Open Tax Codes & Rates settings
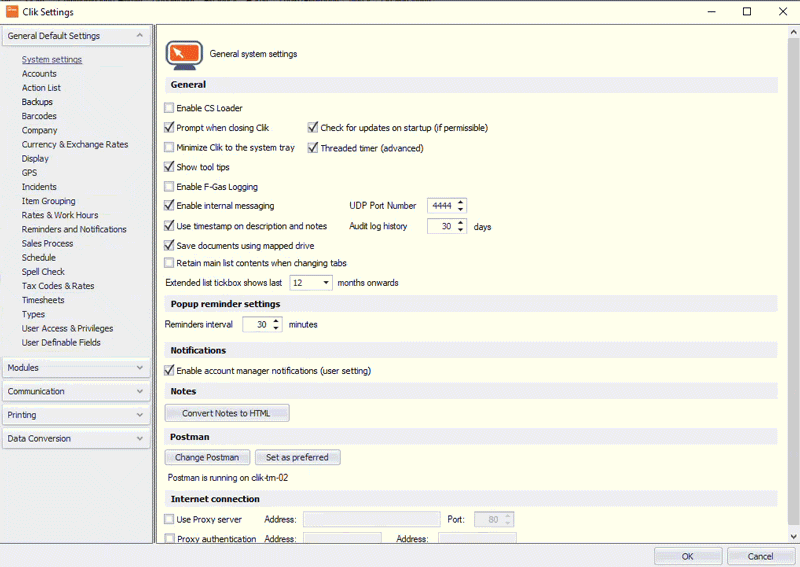 [x=58, y=286]
